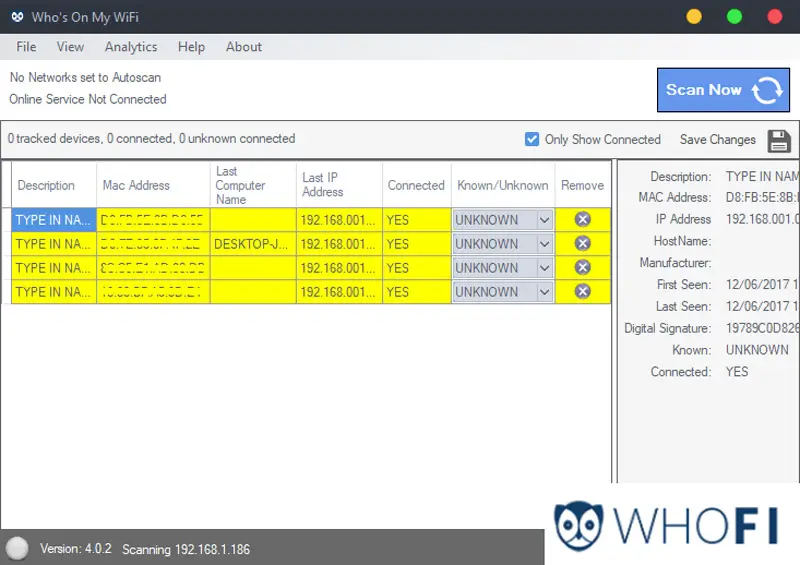Screen dimensions: 800x565
Task: Open the UNKNOWN dropdown in fourth row
Action: pyautogui.click(x=503, y=292)
